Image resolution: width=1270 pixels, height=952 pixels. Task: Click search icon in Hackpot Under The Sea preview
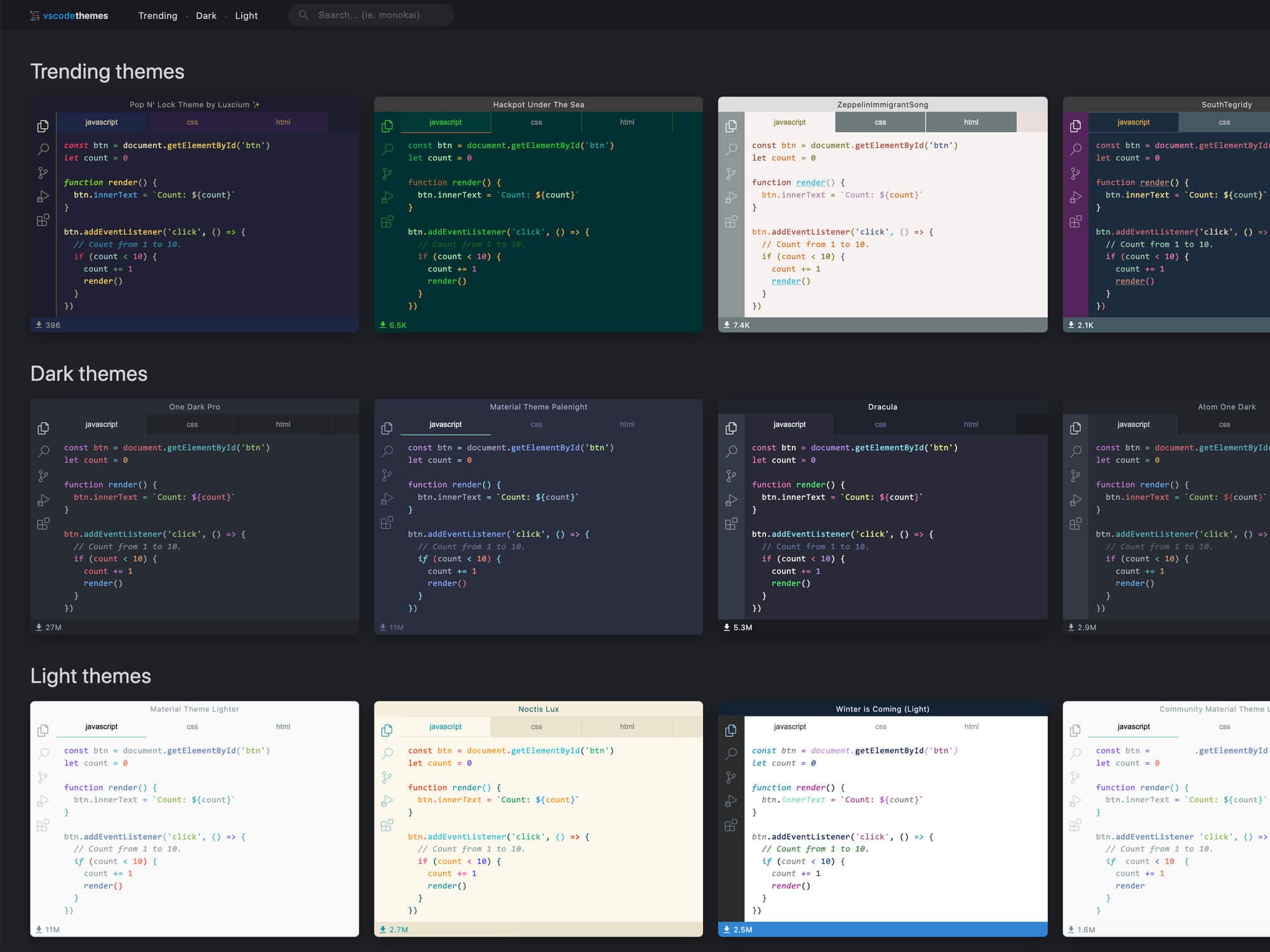pyautogui.click(x=387, y=149)
